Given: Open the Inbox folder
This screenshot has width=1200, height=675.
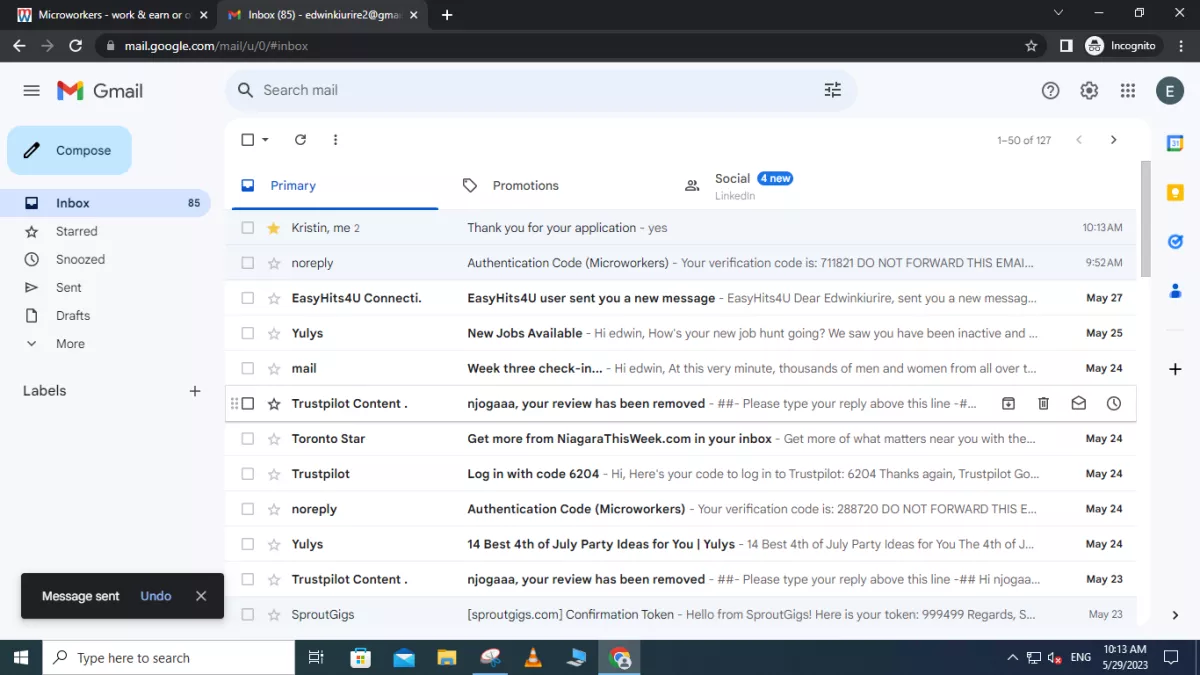Looking at the screenshot, I should [x=105, y=203].
